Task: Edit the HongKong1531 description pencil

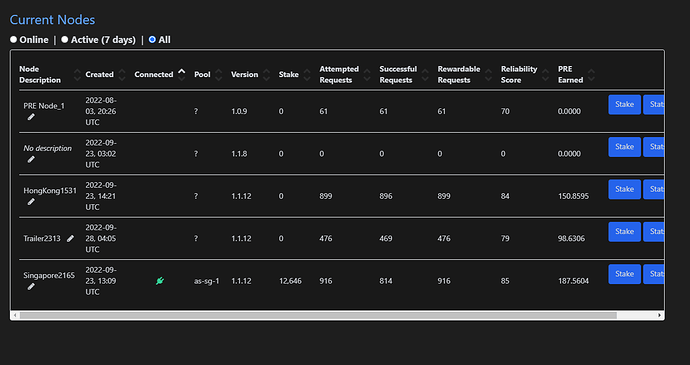Action: (x=31, y=202)
